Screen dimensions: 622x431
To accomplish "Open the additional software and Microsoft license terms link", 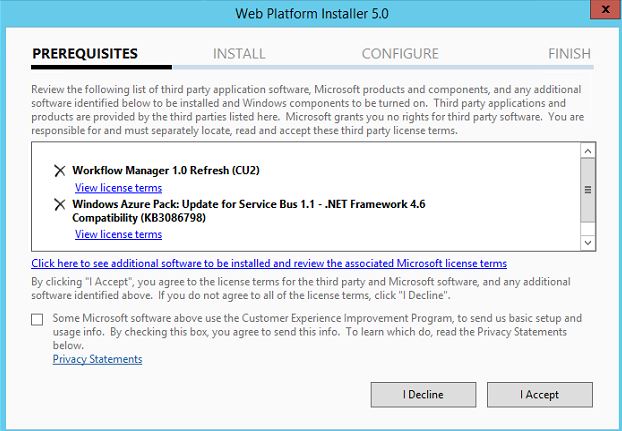I will (269, 263).
